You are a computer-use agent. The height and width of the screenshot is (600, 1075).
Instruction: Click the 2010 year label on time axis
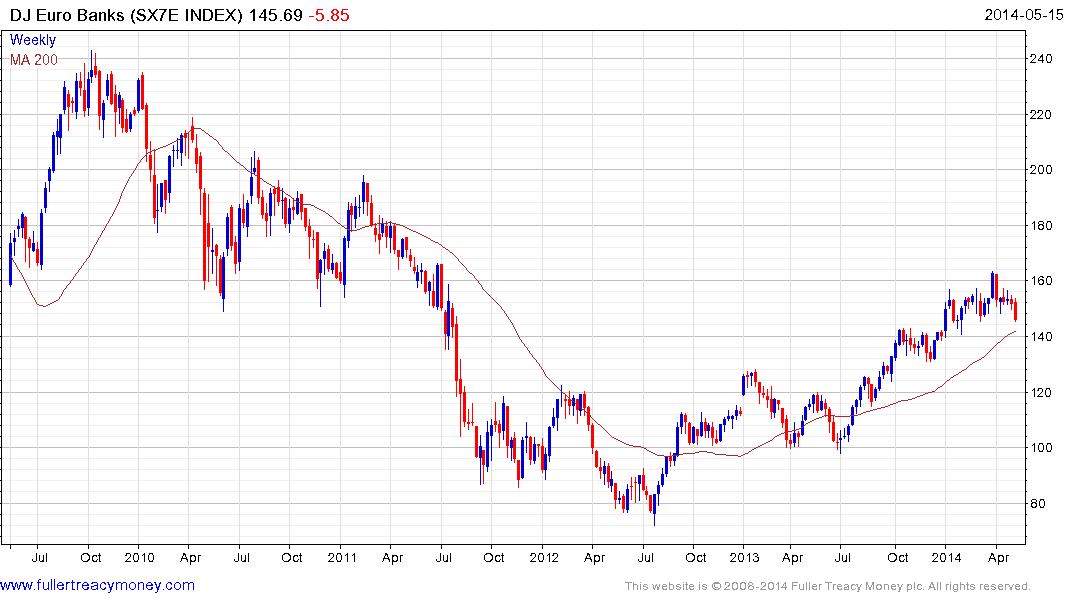click(140, 557)
